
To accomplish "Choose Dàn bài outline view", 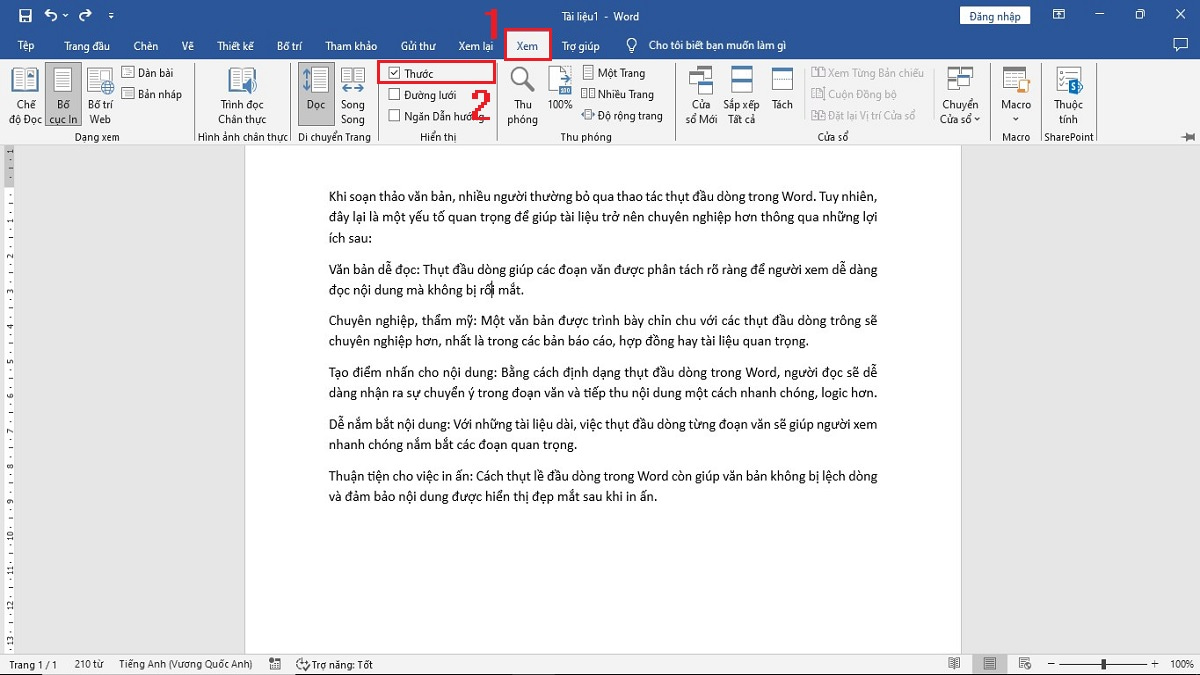I will 148,73.
